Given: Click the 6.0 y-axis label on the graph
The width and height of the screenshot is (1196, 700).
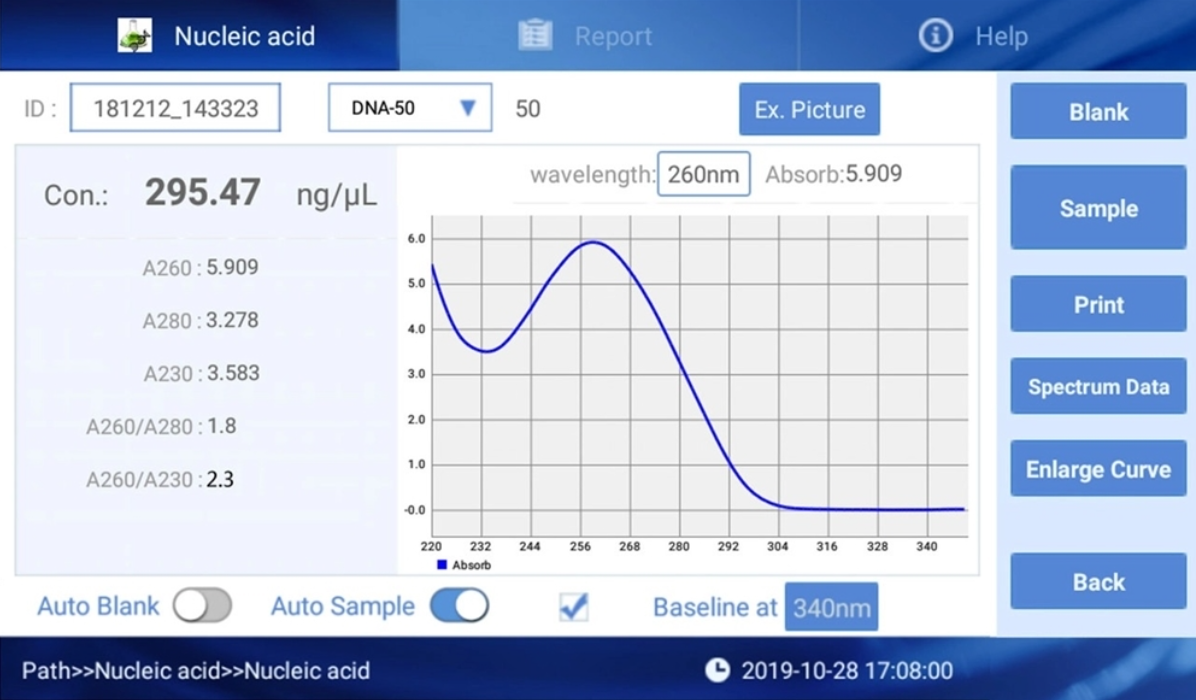Looking at the screenshot, I should click(416, 239).
